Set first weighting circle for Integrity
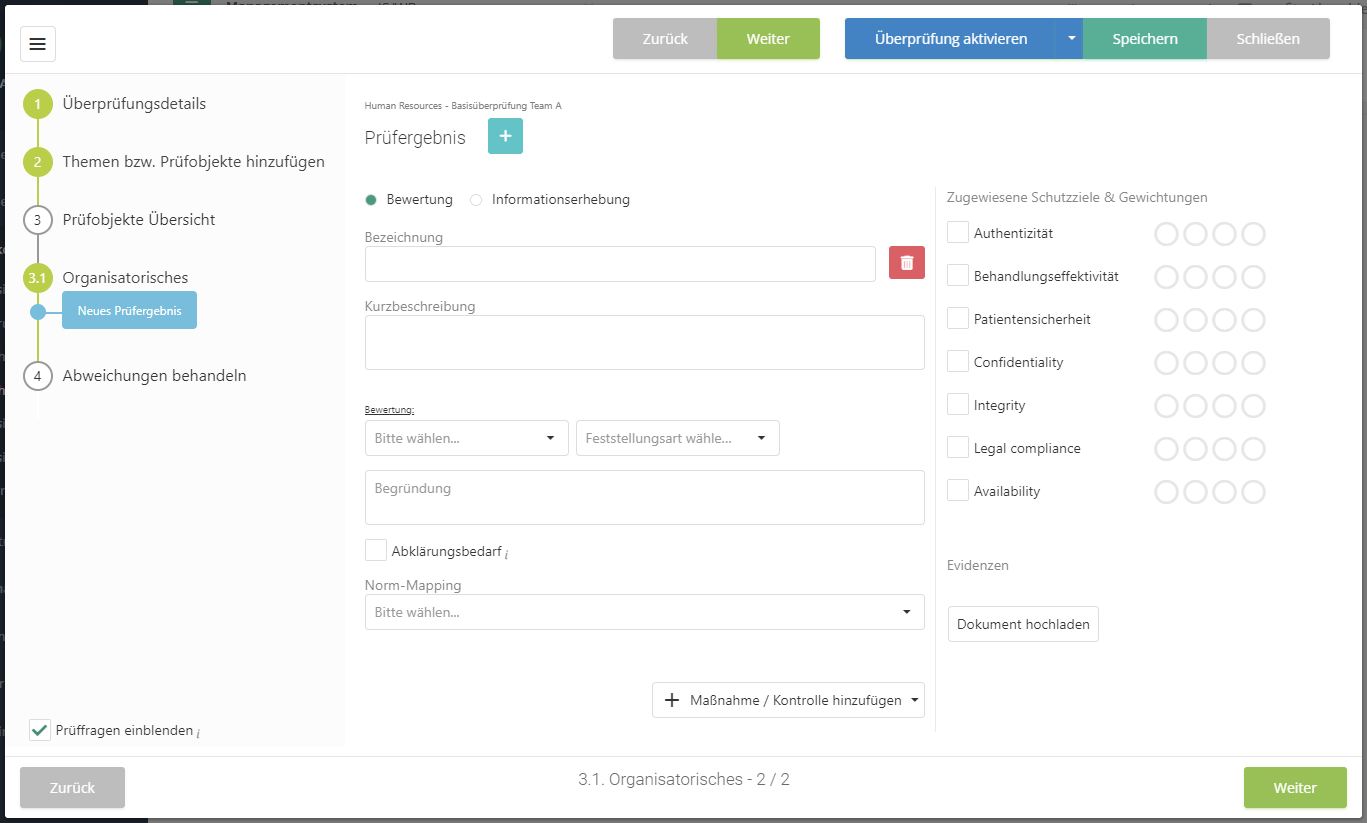This screenshot has height=823, width=1367. 1166,406
